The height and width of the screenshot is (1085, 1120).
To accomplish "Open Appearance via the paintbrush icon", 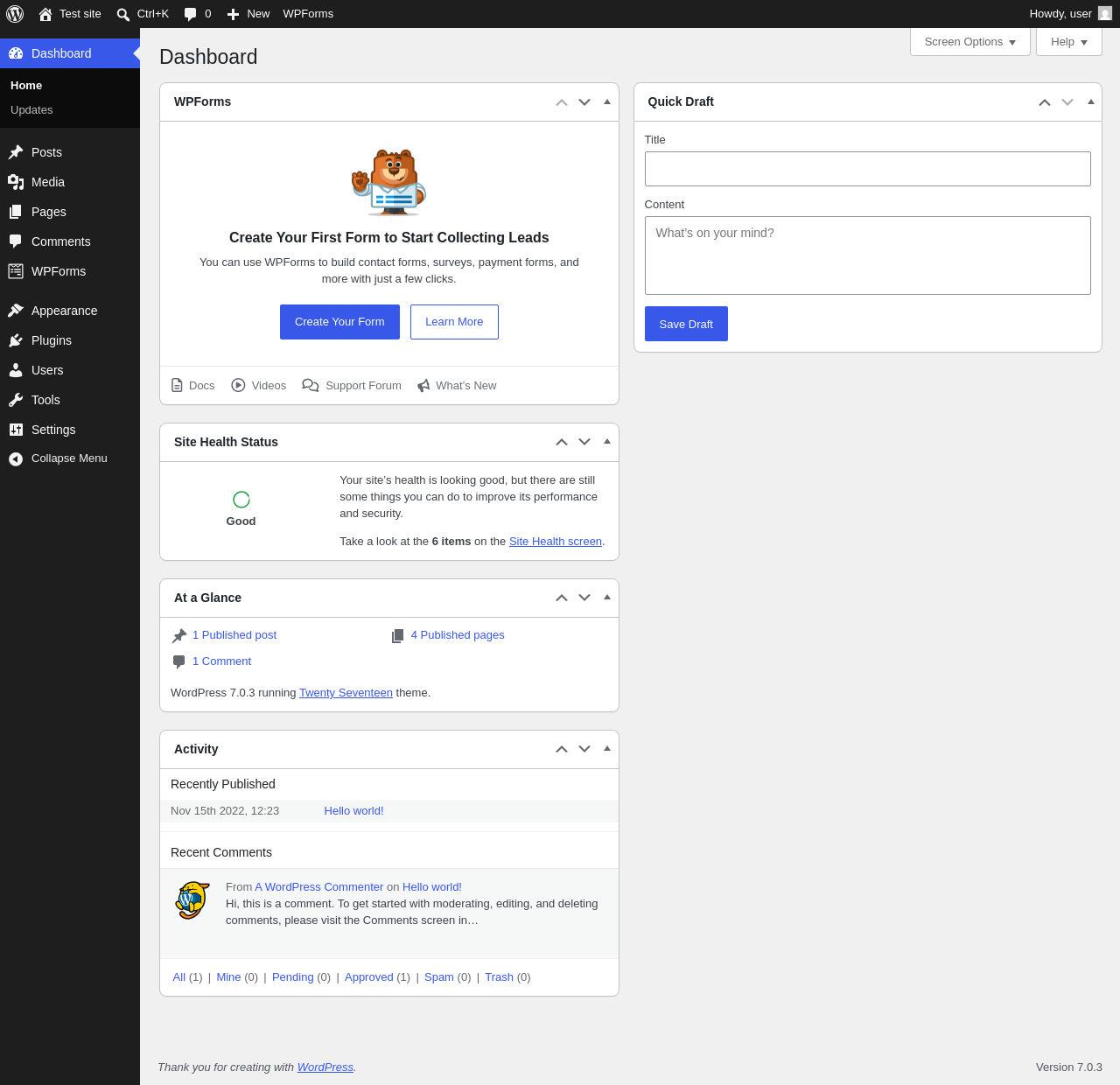I will (x=16, y=311).
